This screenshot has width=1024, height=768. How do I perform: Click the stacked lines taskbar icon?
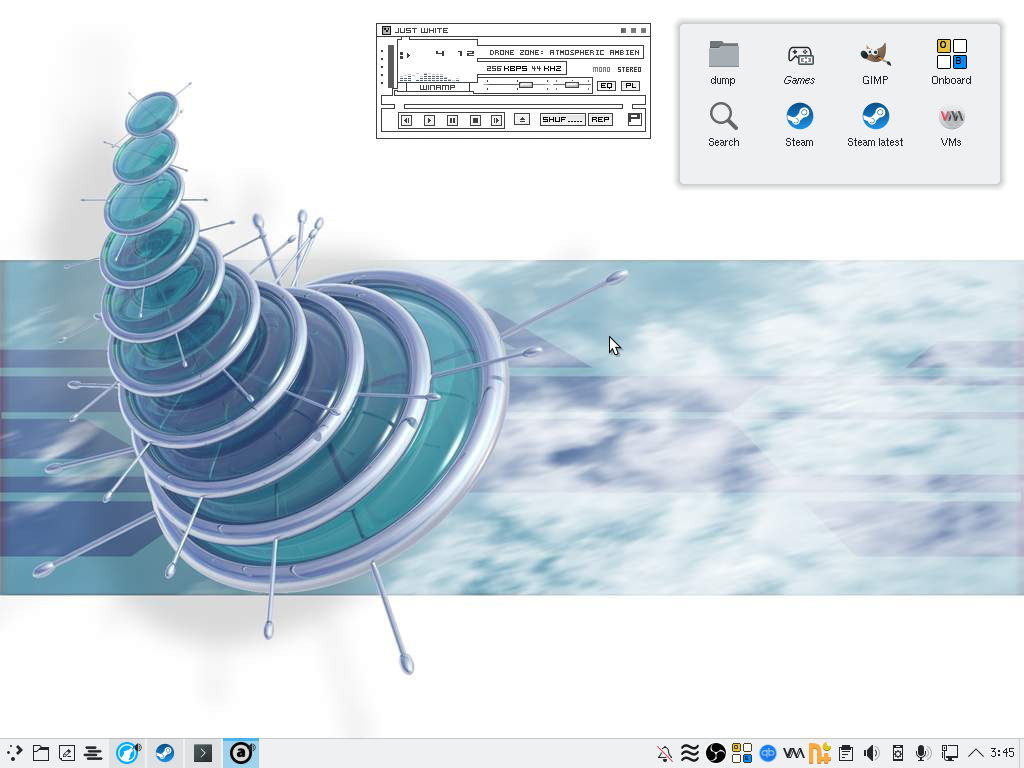(x=93, y=753)
